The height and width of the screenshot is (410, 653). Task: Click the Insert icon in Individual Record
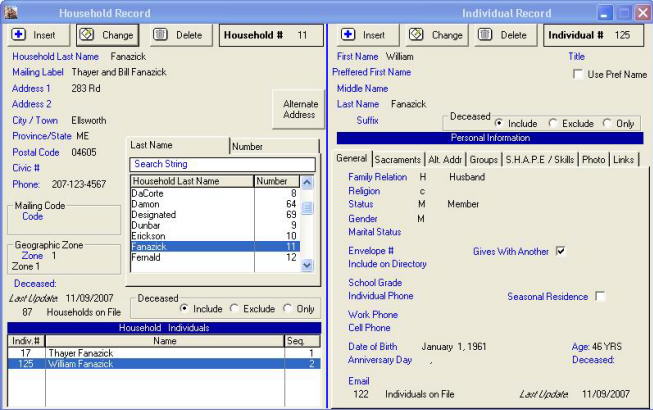coord(348,35)
